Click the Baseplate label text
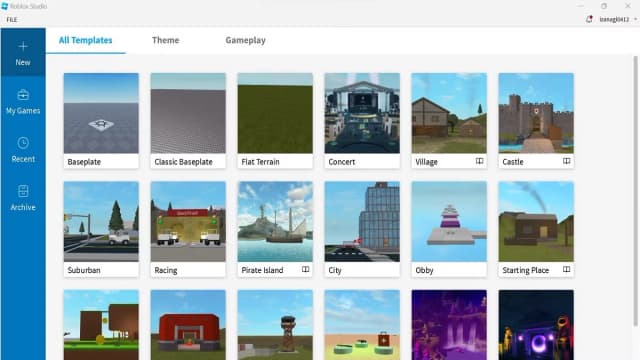640x360 pixels. pos(84,162)
